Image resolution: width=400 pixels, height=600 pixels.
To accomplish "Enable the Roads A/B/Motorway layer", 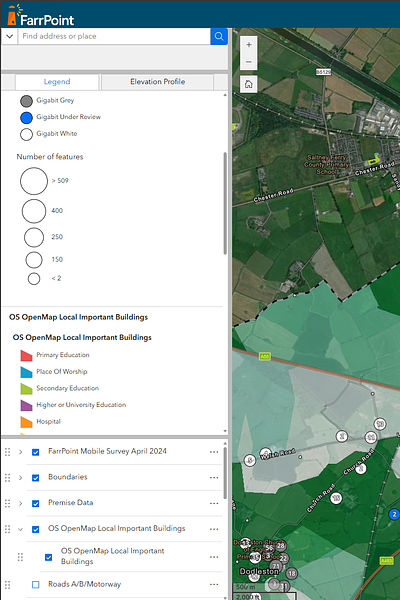I will pos(36,585).
